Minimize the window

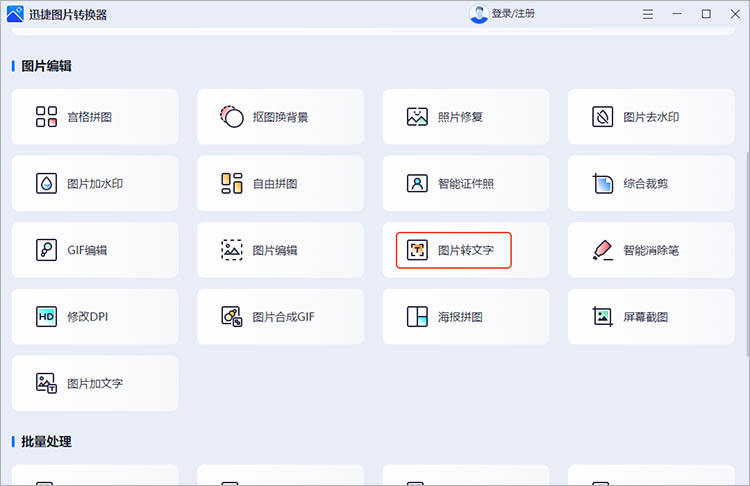click(677, 14)
